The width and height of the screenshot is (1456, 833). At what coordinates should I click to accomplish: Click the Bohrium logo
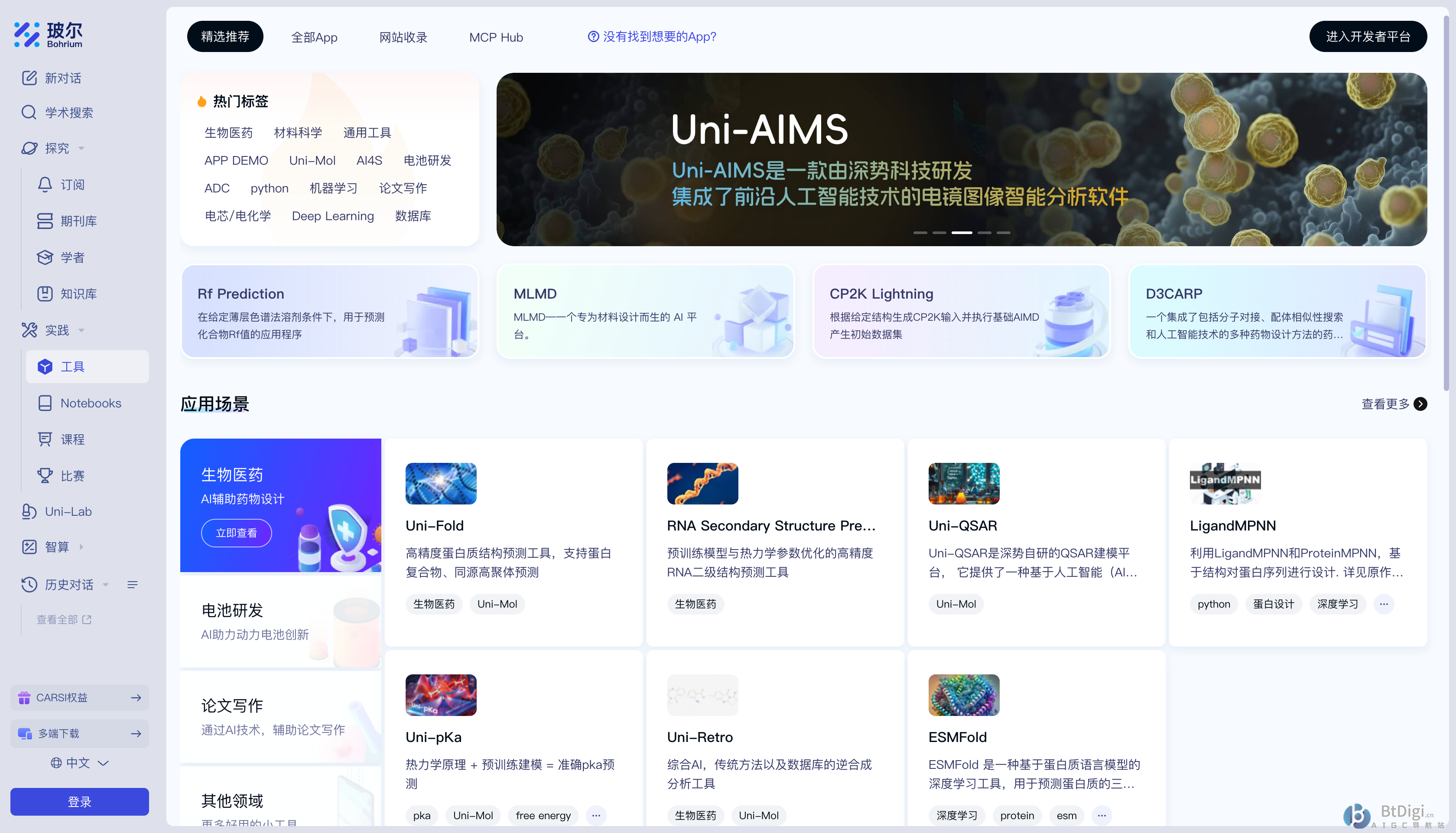point(49,34)
